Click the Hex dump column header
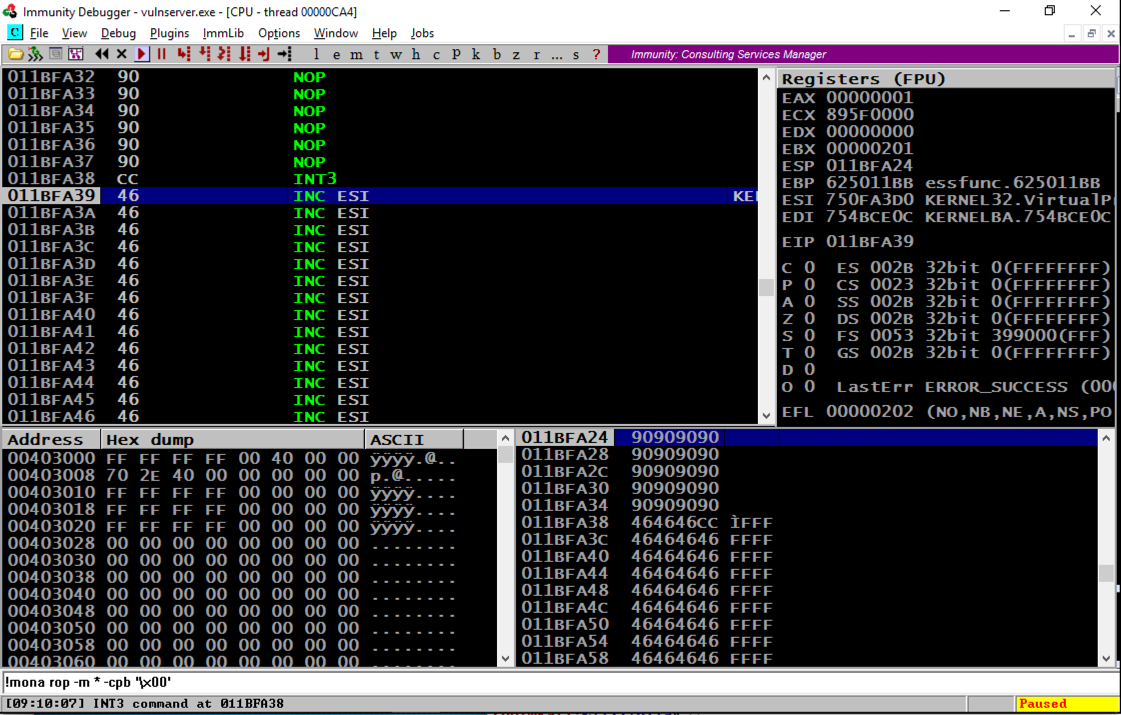 point(232,440)
